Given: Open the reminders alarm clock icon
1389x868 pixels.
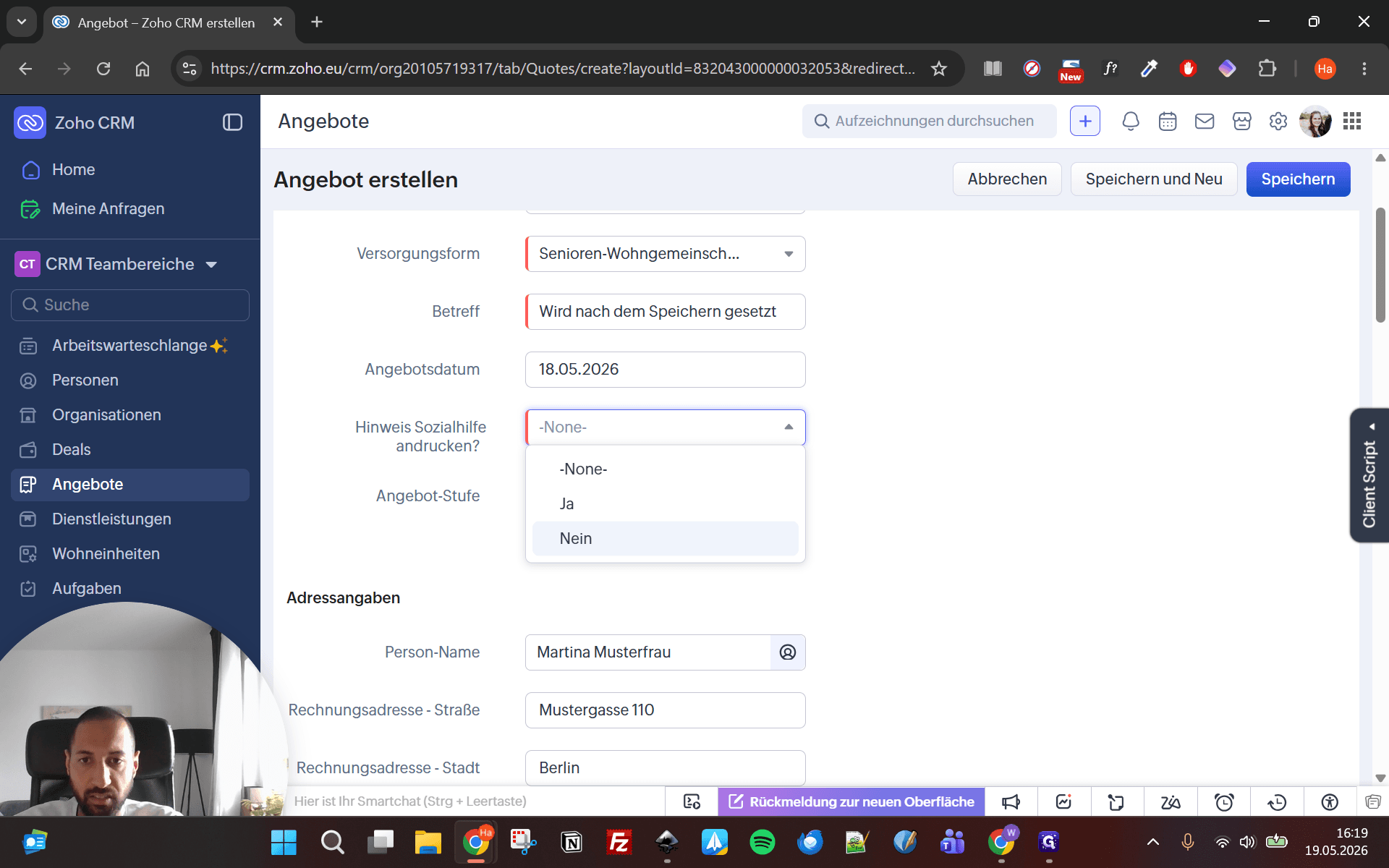Looking at the screenshot, I should [1224, 801].
